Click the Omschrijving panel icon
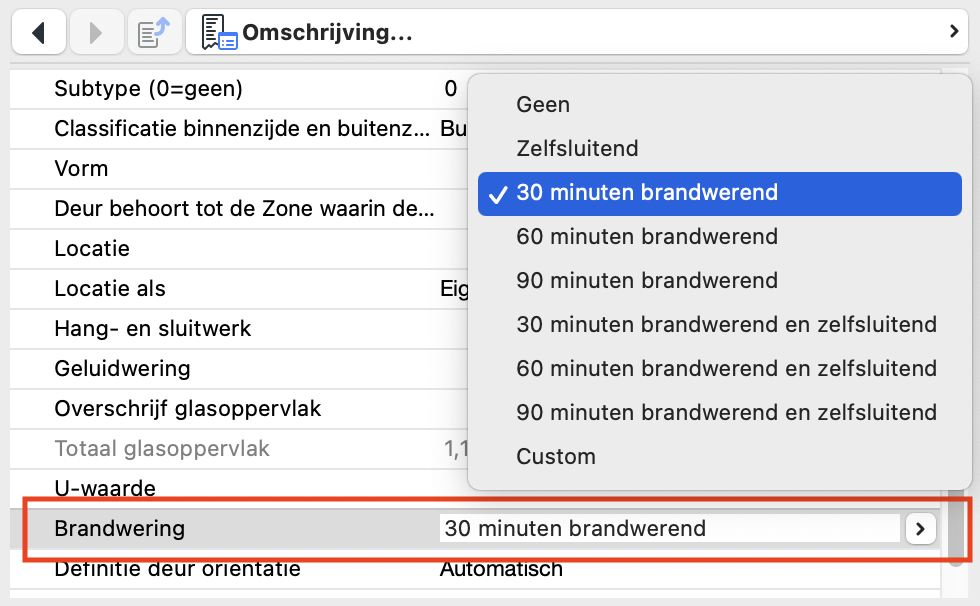Viewport: 980px width, 606px height. [219, 33]
